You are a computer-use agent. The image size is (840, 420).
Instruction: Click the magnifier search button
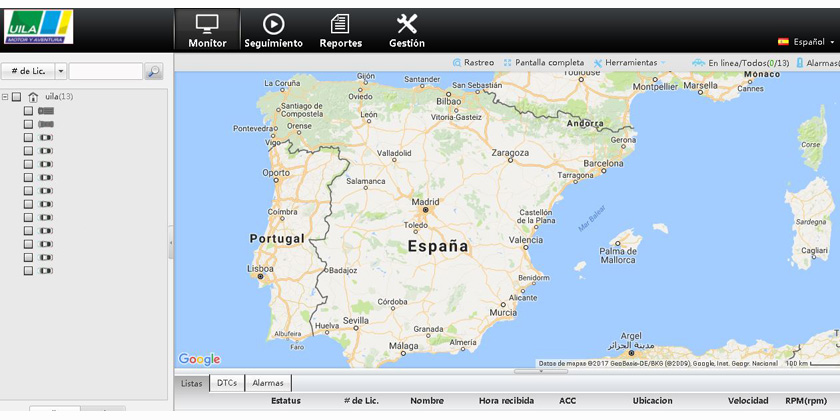point(154,71)
